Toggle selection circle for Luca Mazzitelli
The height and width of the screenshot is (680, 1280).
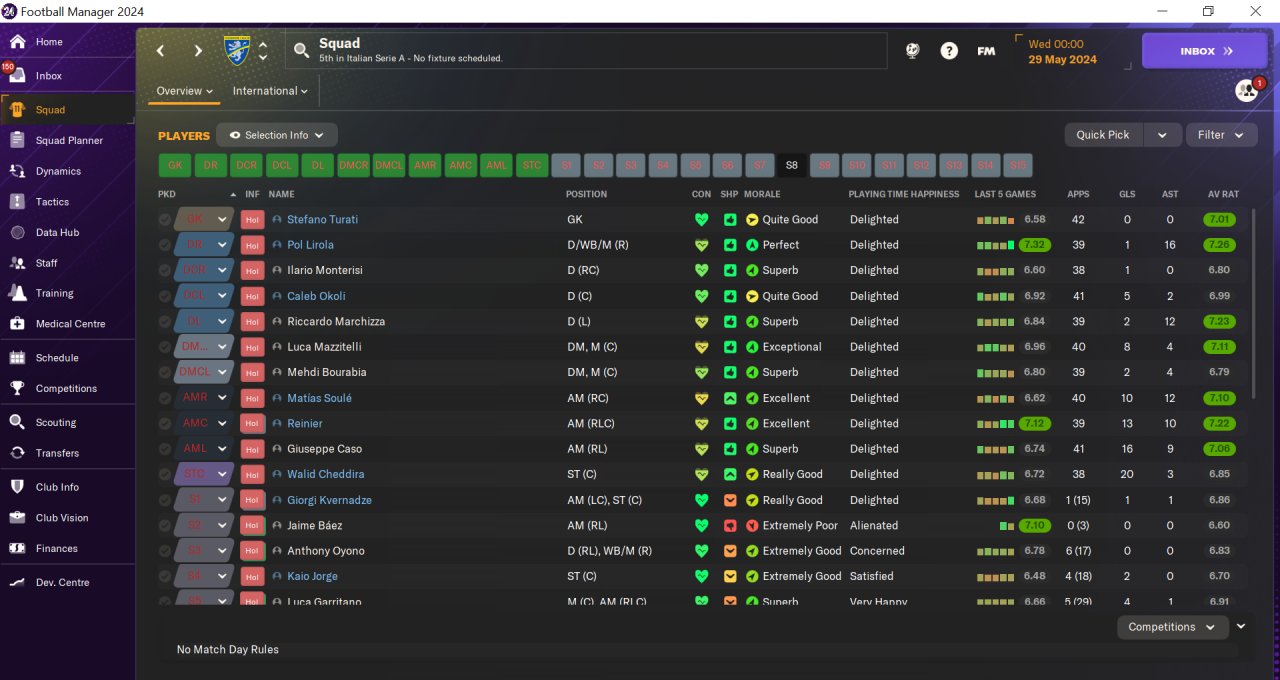[165, 347]
